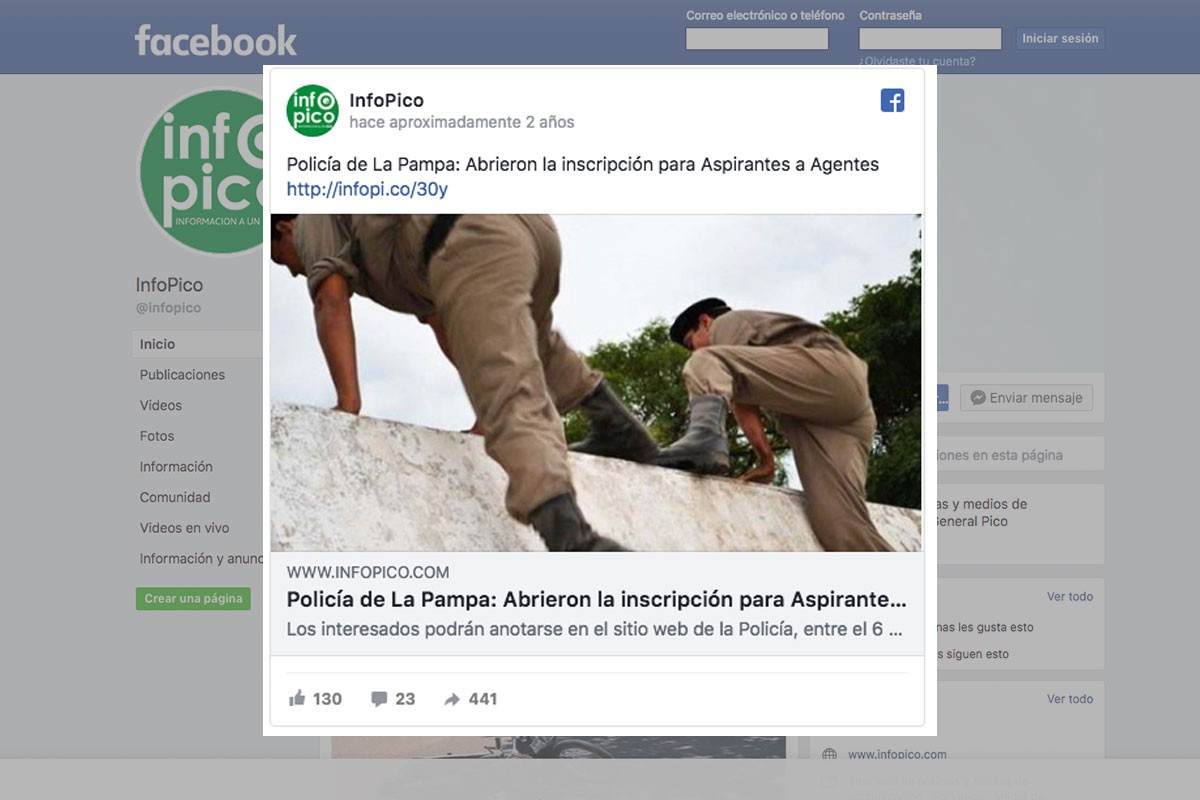Open Información in the sidebar
The image size is (1200, 800).
coord(176,467)
